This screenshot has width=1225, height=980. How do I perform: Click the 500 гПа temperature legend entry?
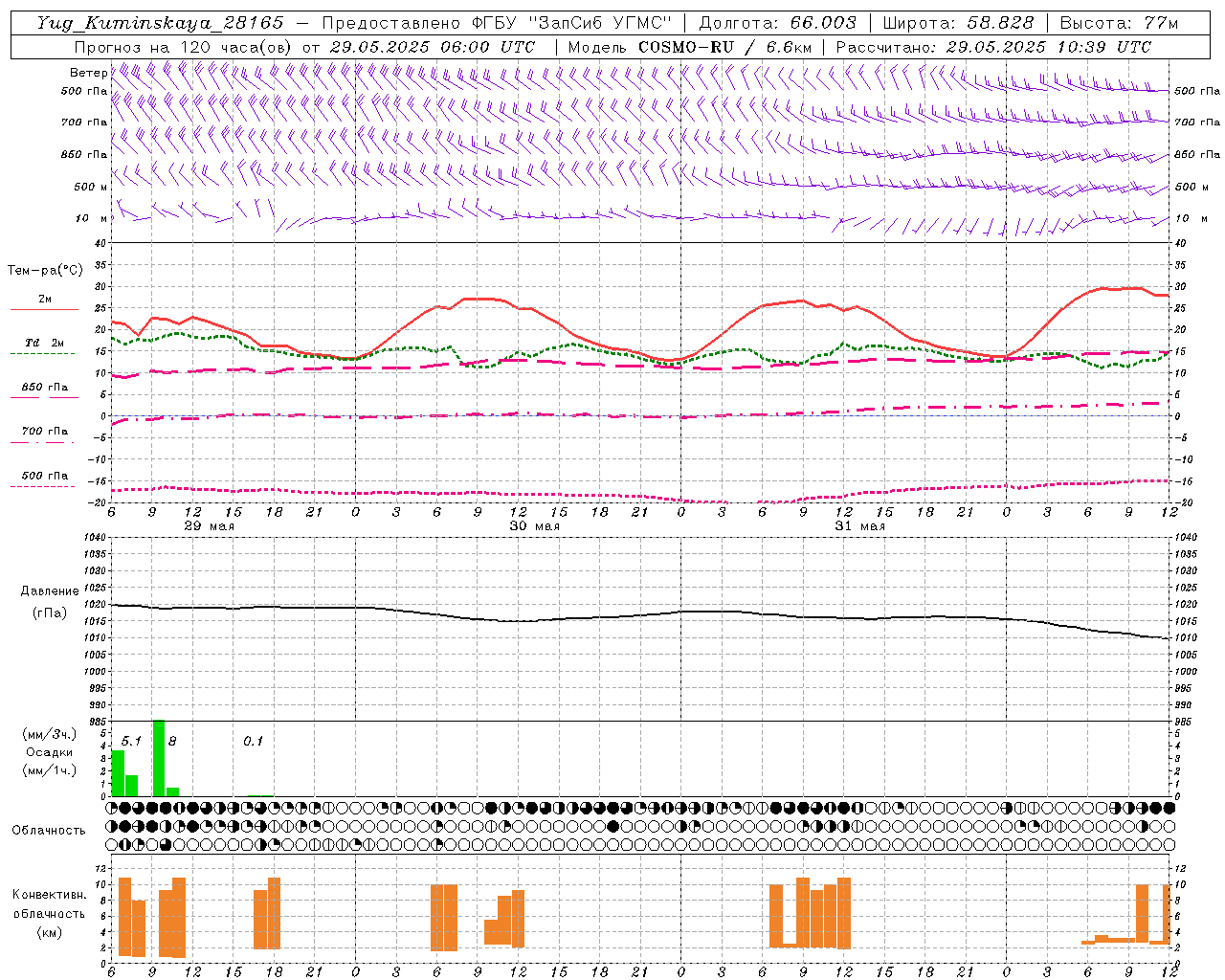click(x=44, y=476)
